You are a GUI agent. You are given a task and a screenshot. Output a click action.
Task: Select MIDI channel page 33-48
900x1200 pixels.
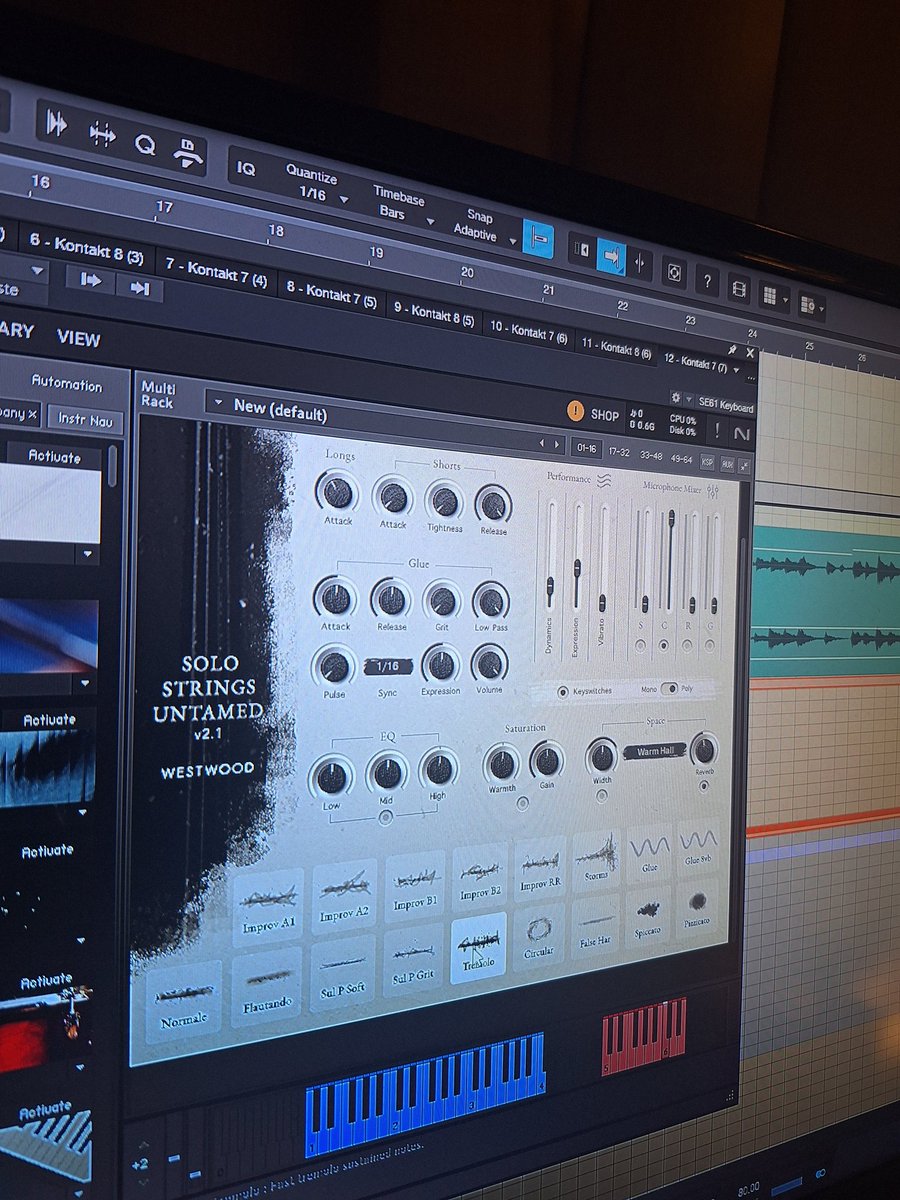[x=653, y=455]
